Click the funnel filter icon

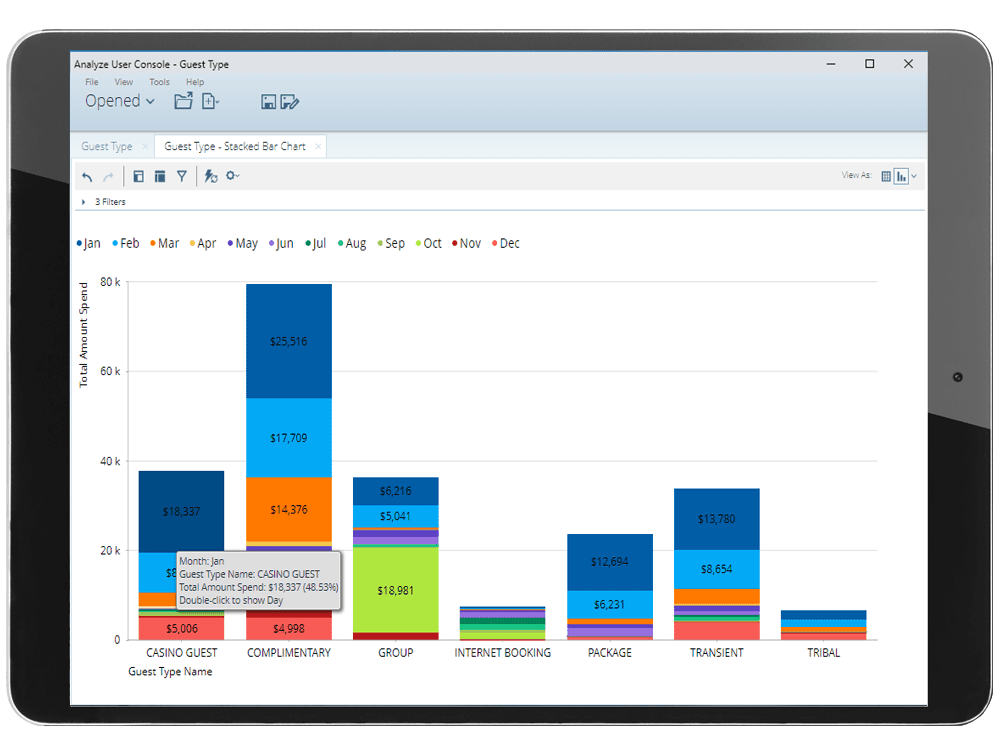coord(182,177)
